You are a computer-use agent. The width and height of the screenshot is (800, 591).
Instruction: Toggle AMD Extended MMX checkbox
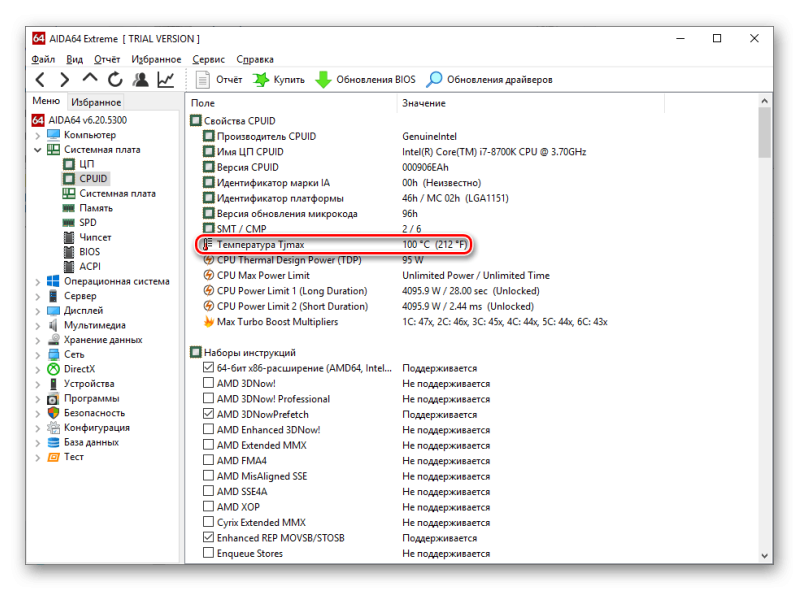pyautogui.click(x=208, y=444)
